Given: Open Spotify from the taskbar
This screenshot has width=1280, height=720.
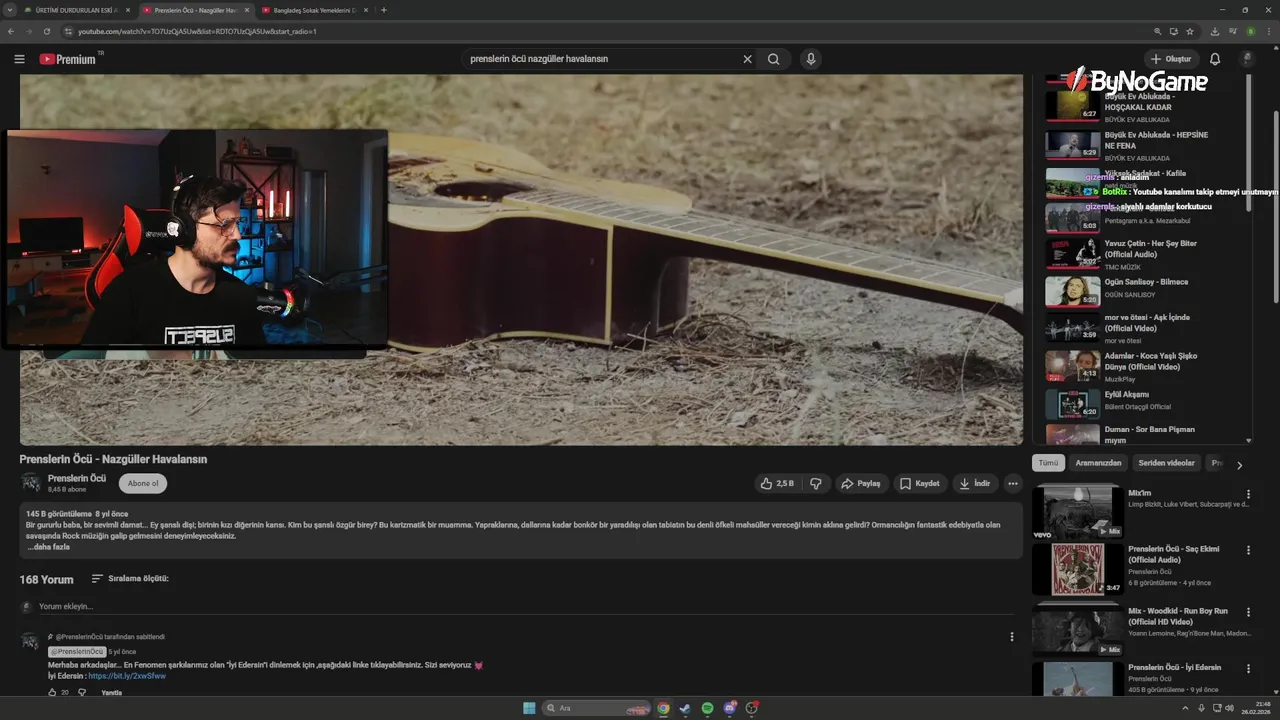Looking at the screenshot, I should tap(707, 708).
